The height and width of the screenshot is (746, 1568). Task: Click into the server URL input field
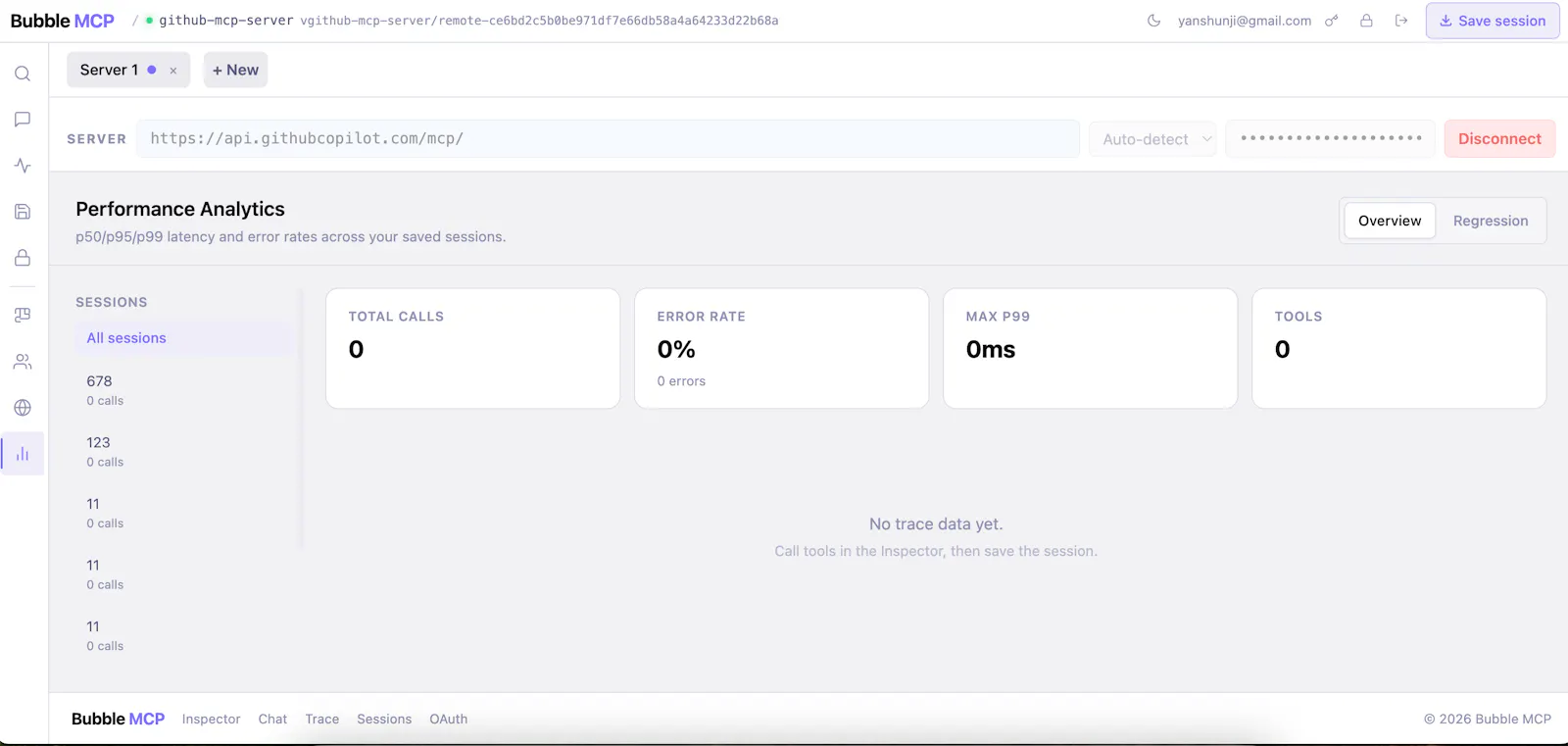[x=608, y=139]
